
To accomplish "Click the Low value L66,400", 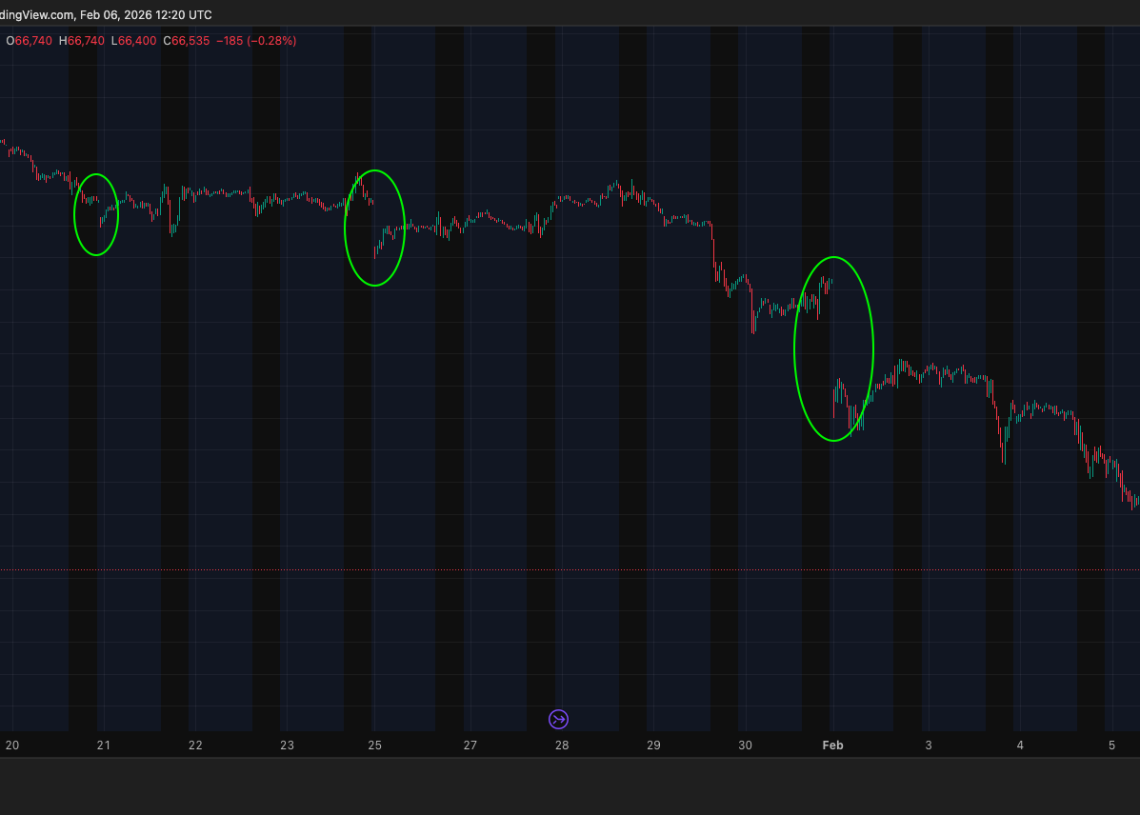I will tap(134, 41).
